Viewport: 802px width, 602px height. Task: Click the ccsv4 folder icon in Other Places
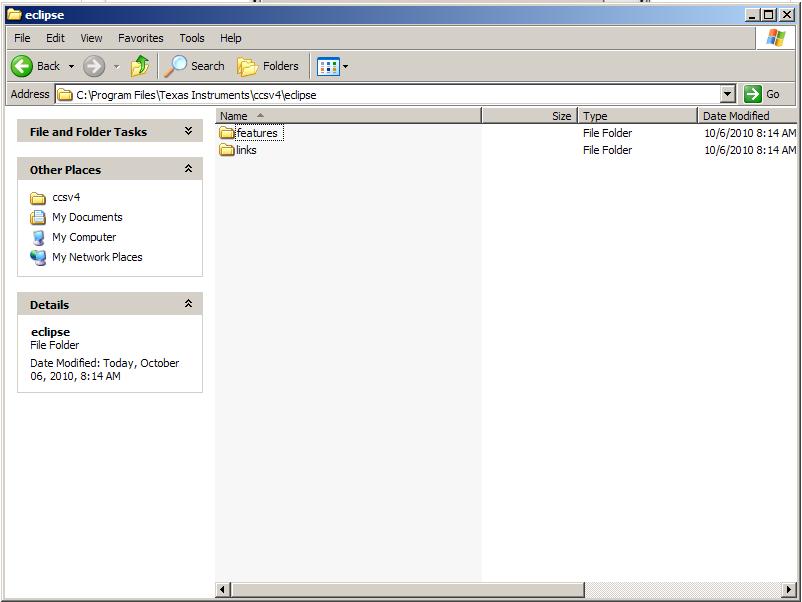(x=38, y=197)
